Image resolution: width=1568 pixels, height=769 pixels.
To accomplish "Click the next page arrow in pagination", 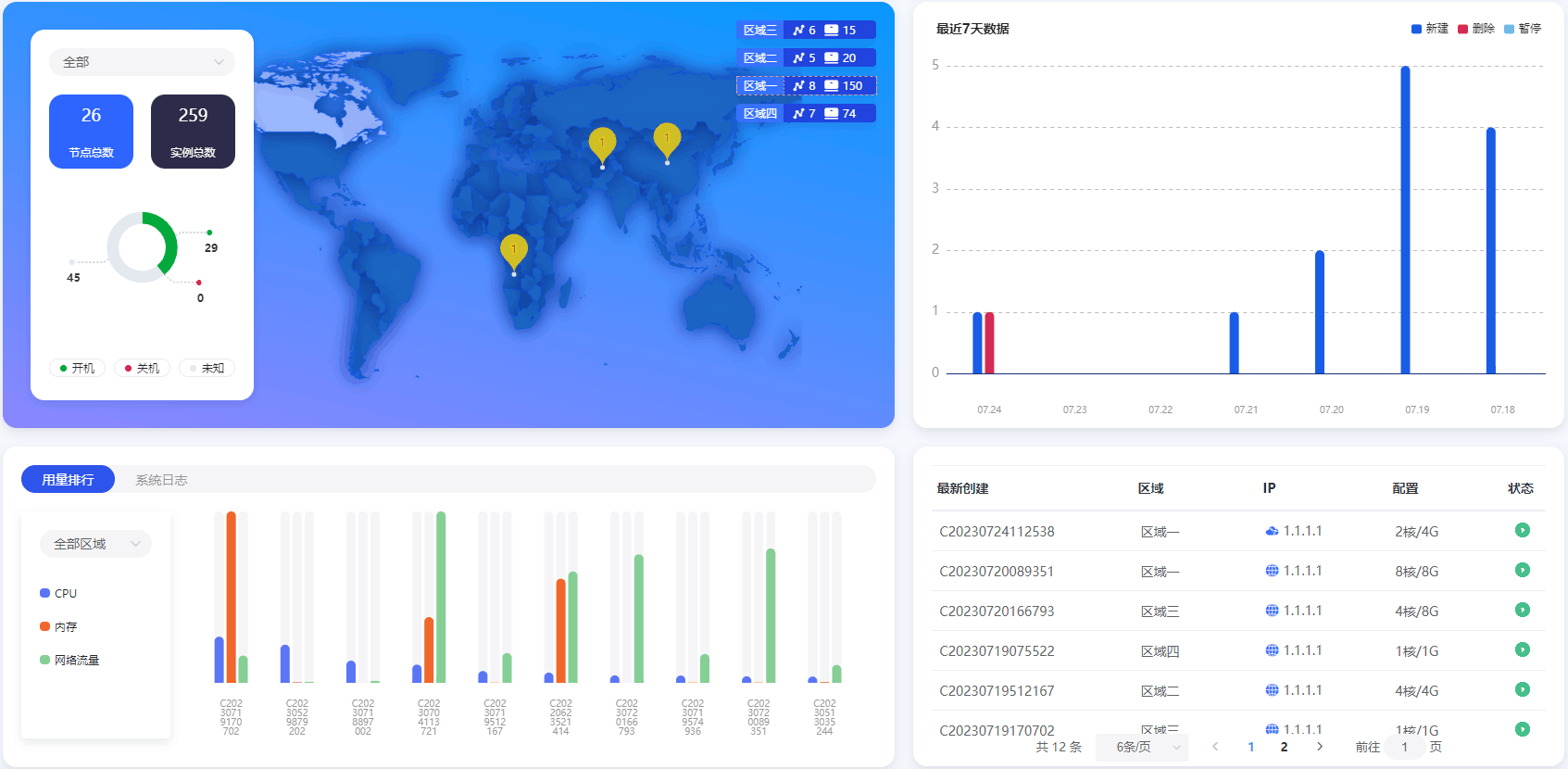I will click(1320, 747).
